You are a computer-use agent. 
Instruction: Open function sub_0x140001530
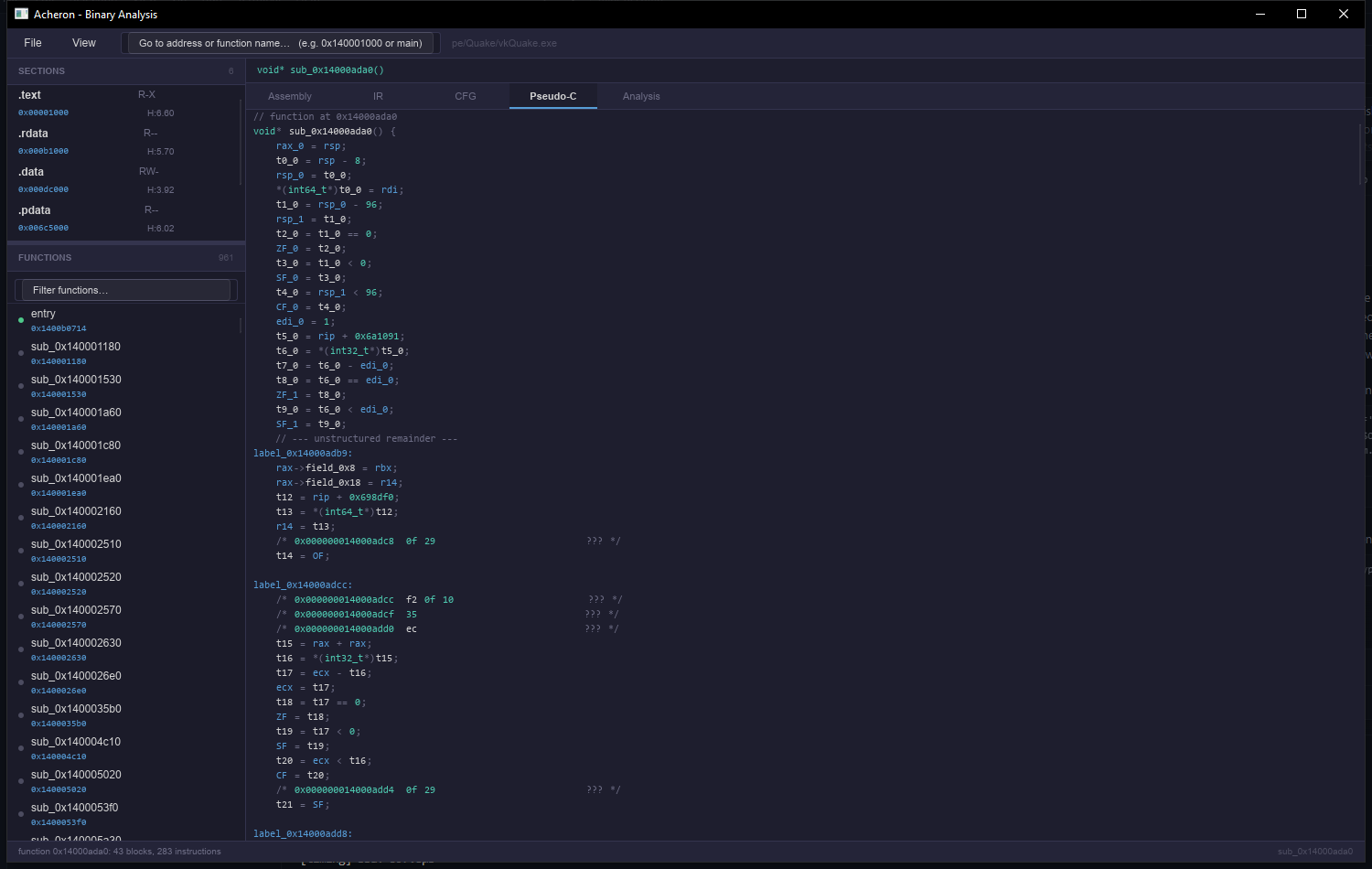point(124,386)
